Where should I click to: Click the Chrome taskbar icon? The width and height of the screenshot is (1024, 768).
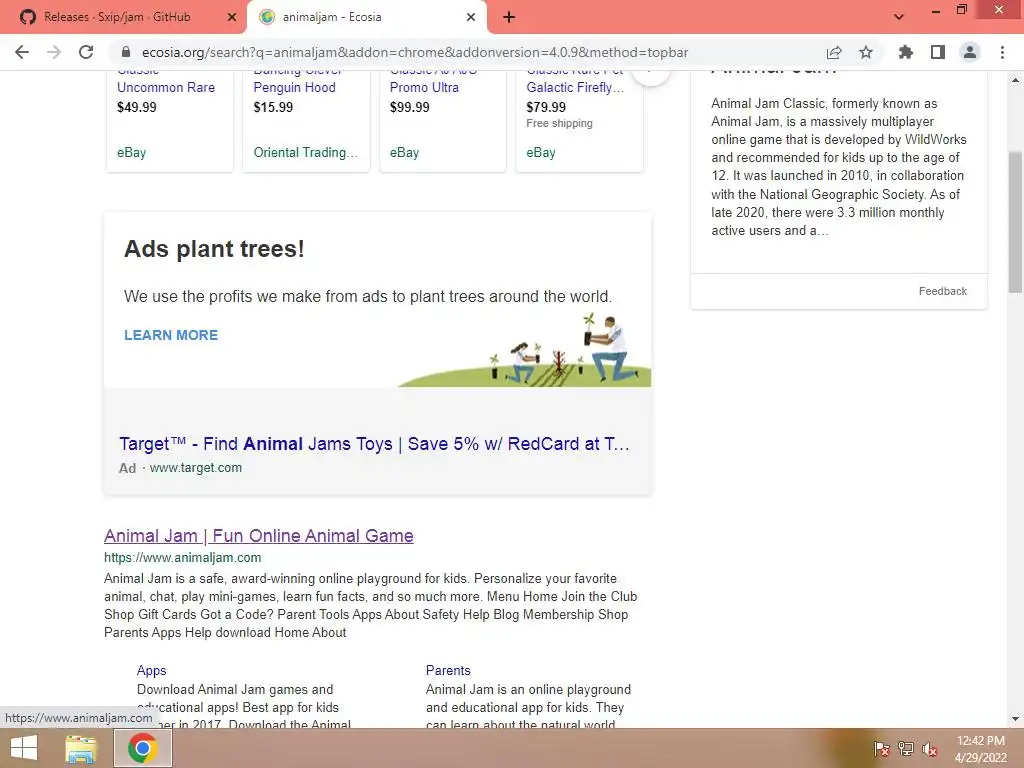[143, 748]
